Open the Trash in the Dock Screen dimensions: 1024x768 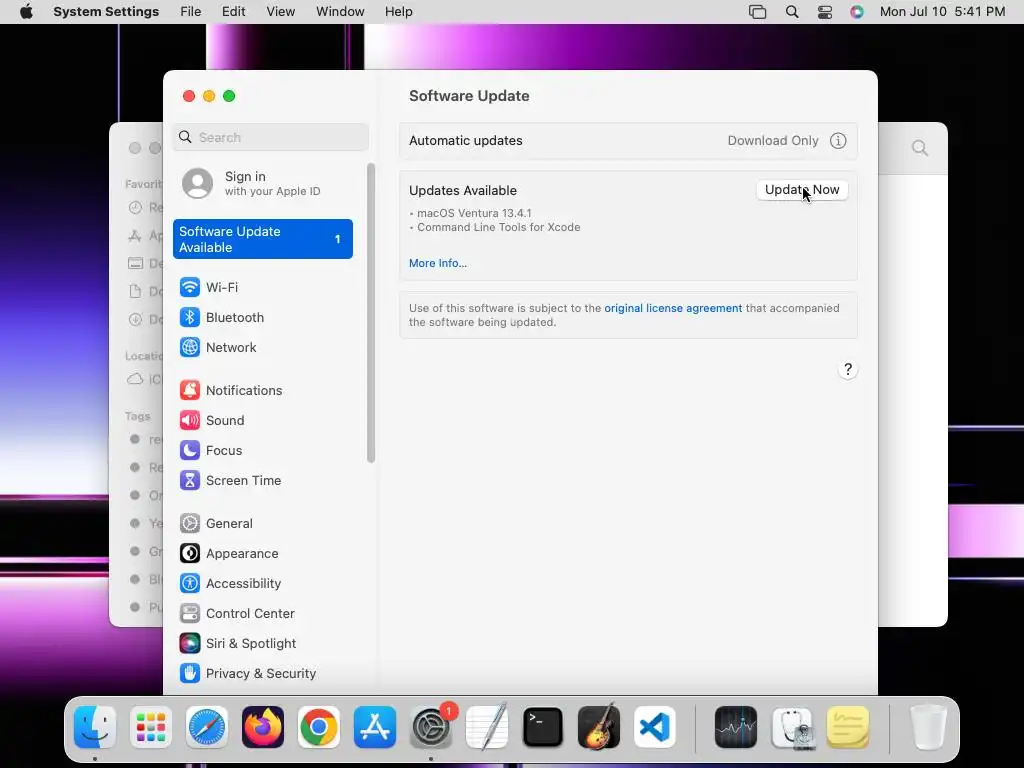coord(928,727)
